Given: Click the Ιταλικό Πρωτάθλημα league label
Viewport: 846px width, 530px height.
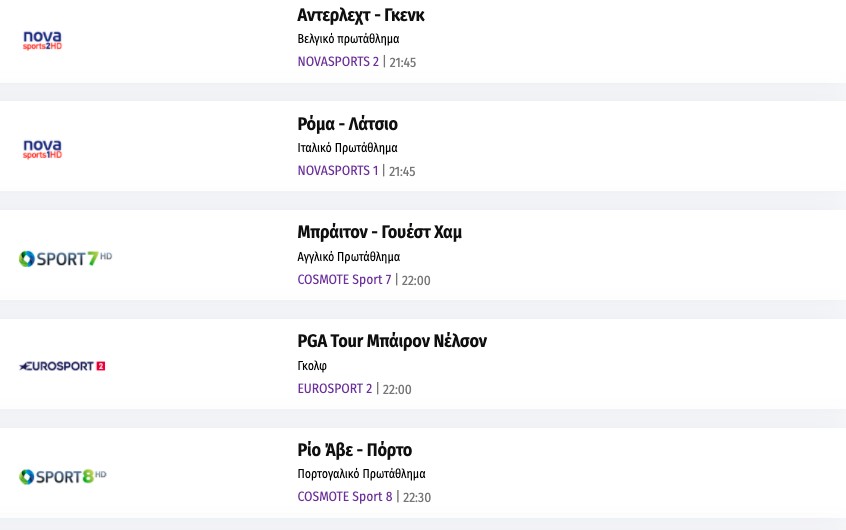Looking at the screenshot, I should (347, 148).
